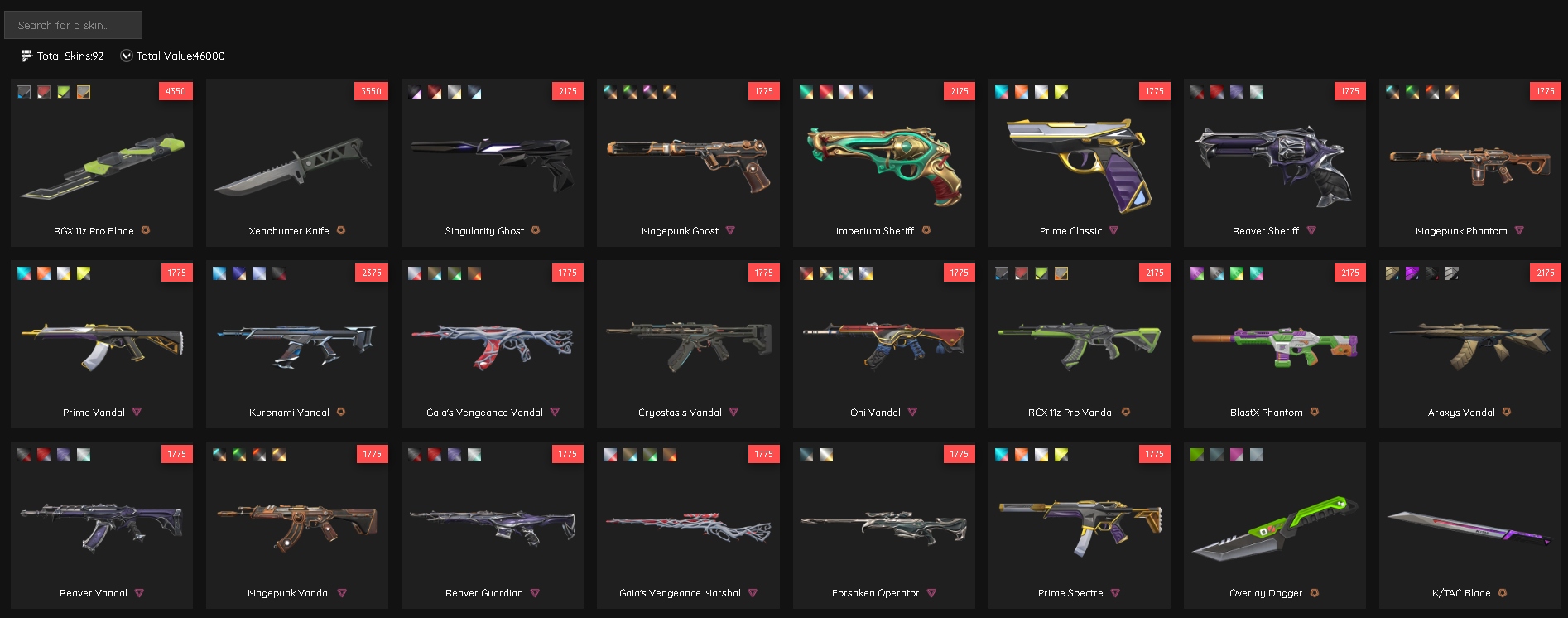Click the tier icon beside Overlay Dagger
1568x618 pixels.
coord(1315,593)
